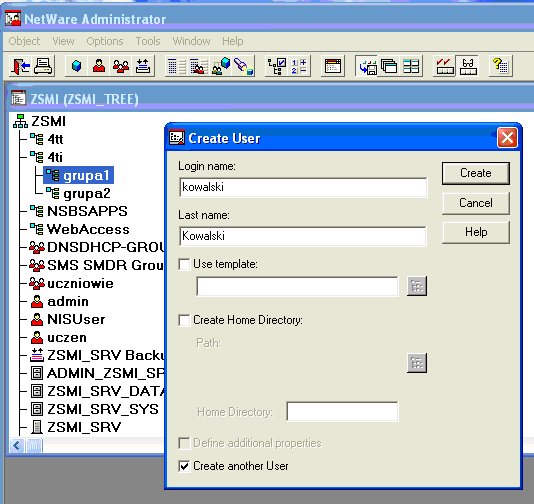Select the NSBSAPPS container
Image resolution: width=534 pixels, height=504 pixels.
[78, 211]
